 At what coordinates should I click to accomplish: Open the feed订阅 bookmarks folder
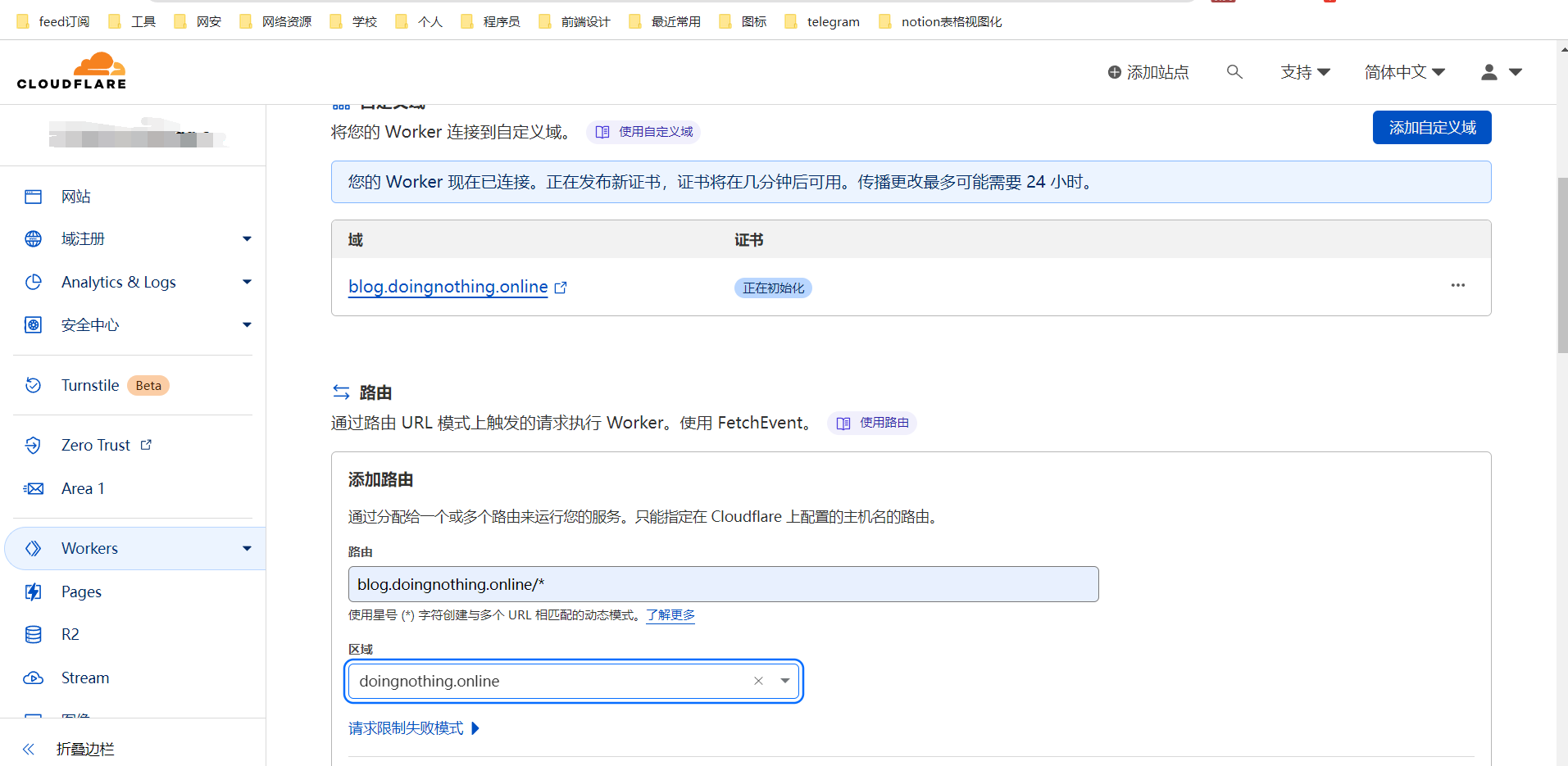(x=54, y=21)
